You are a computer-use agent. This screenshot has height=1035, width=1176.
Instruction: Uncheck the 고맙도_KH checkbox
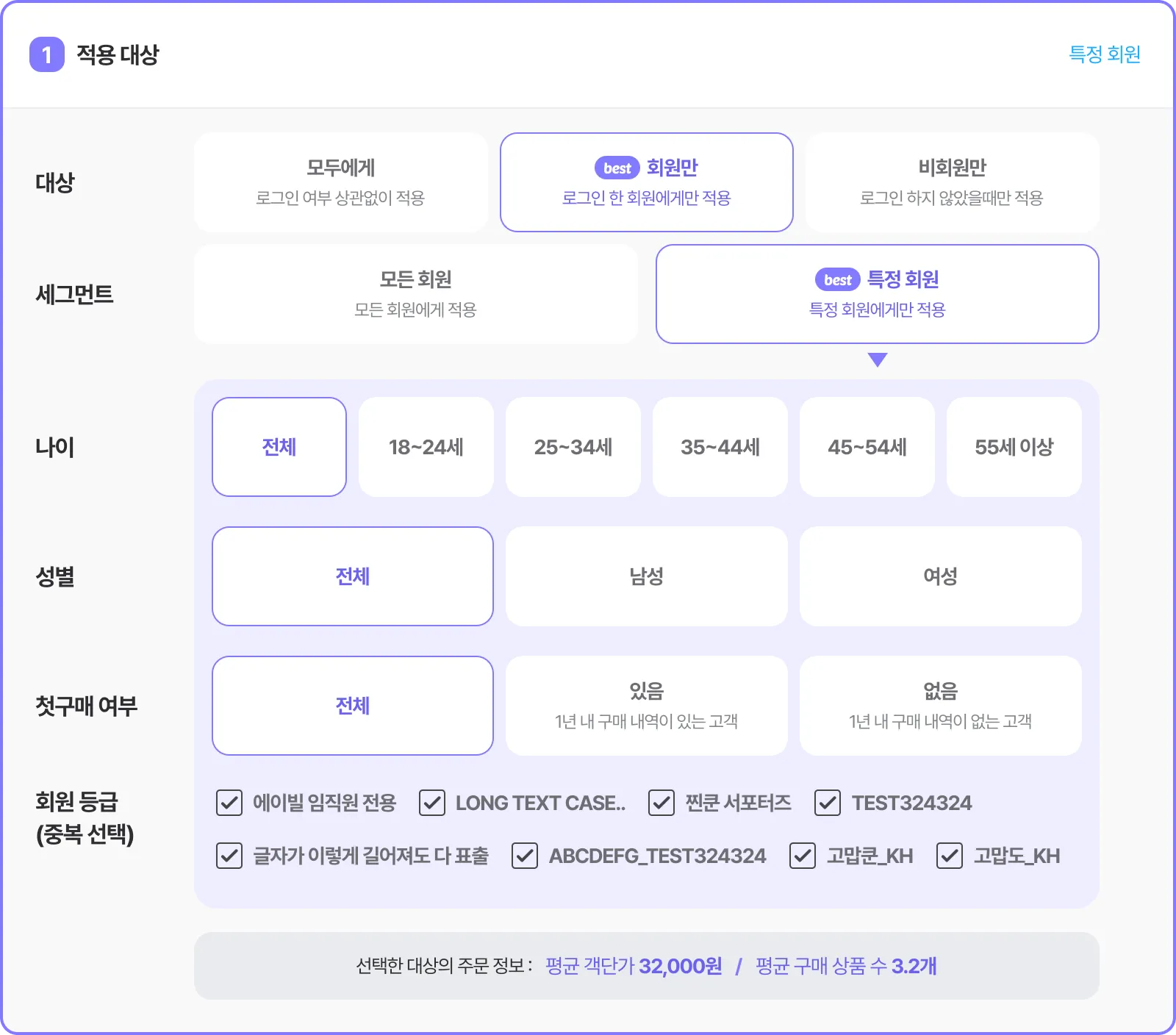pyautogui.click(x=950, y=856)
